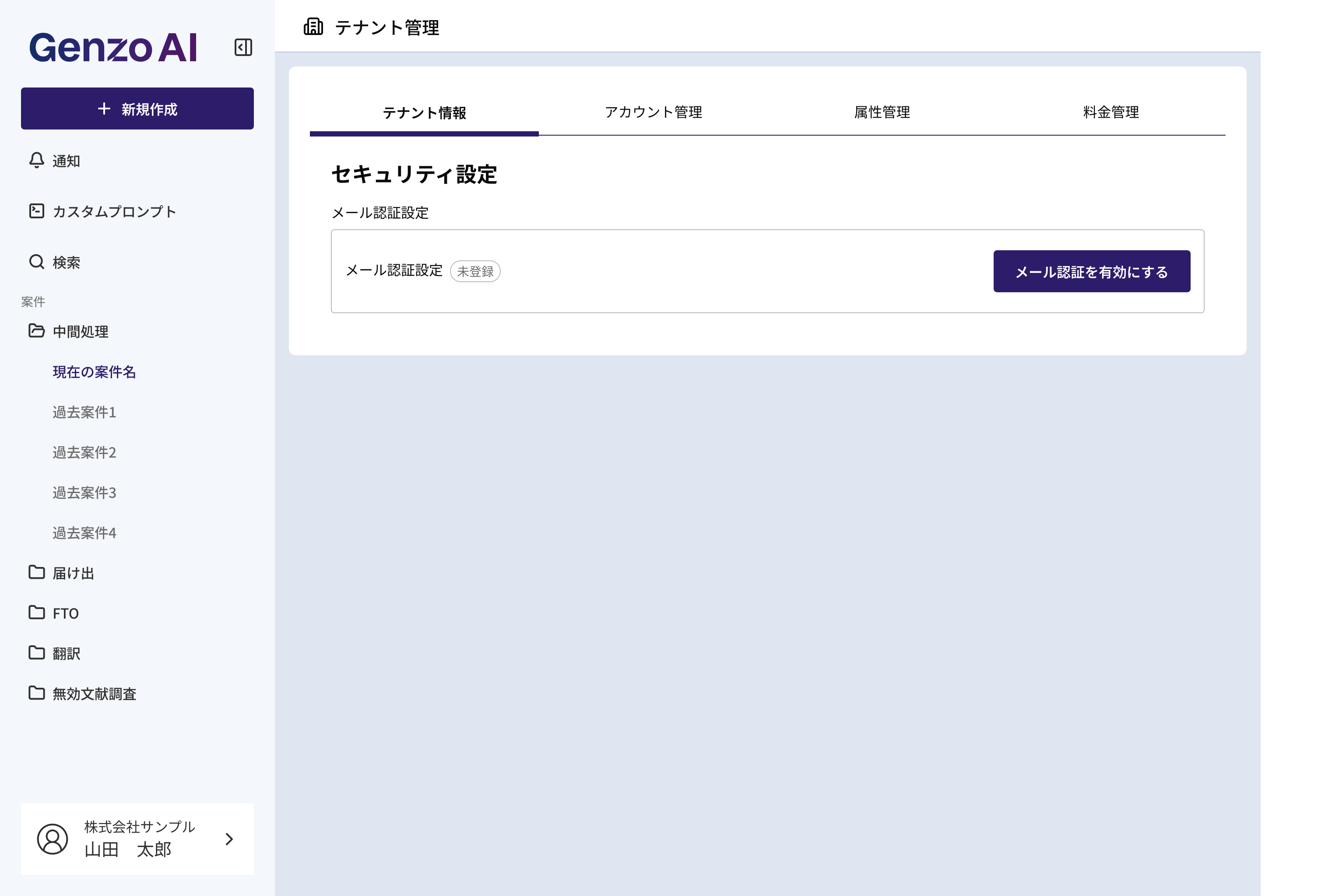The height and width of the screenshot is (896, 1339).
Task: Expand the 届け出 folder label
Action: point(73,573)
